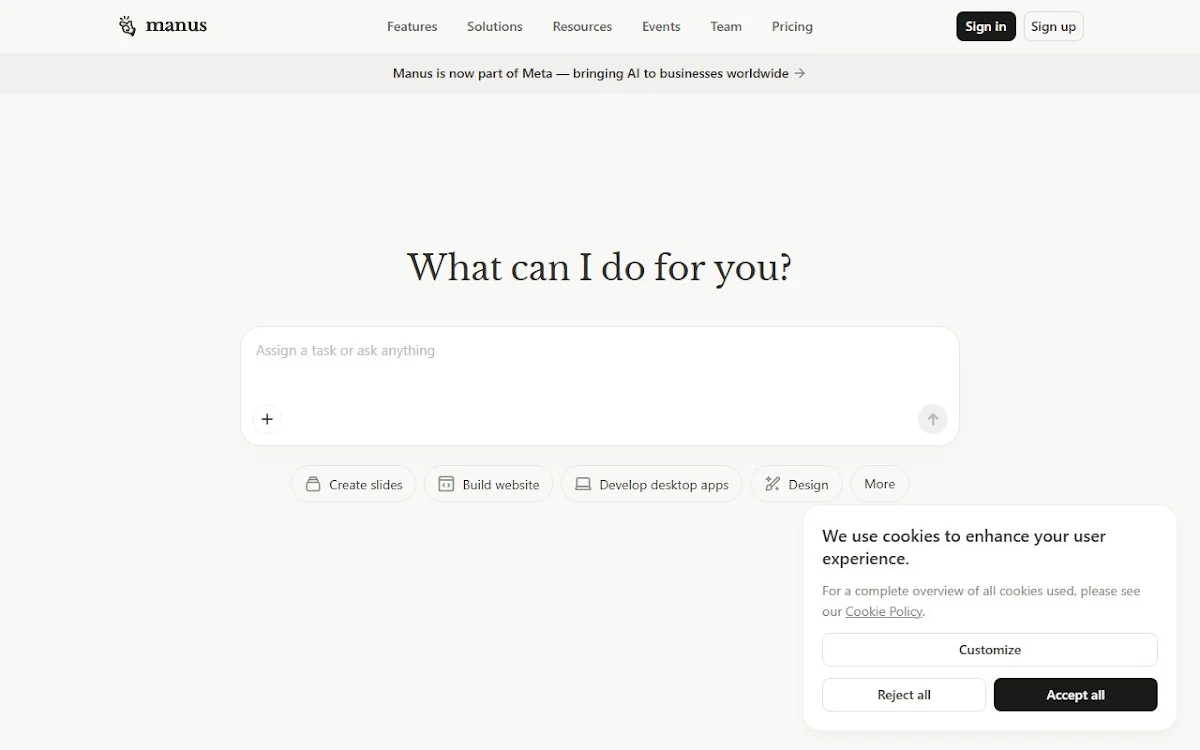Click the arrow icon after Meta announcement
Image resolution: width=1200 pixels, height=750 pixels.
point(800,73)
